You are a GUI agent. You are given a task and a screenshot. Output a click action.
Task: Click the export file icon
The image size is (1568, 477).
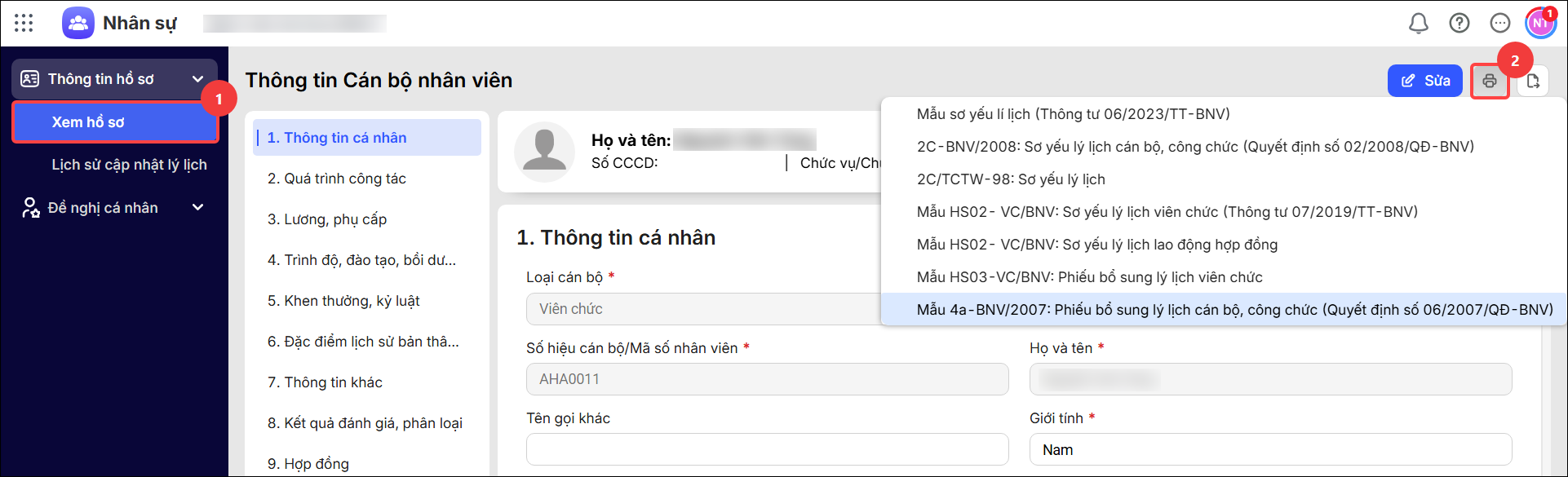tap(1534, 81)
